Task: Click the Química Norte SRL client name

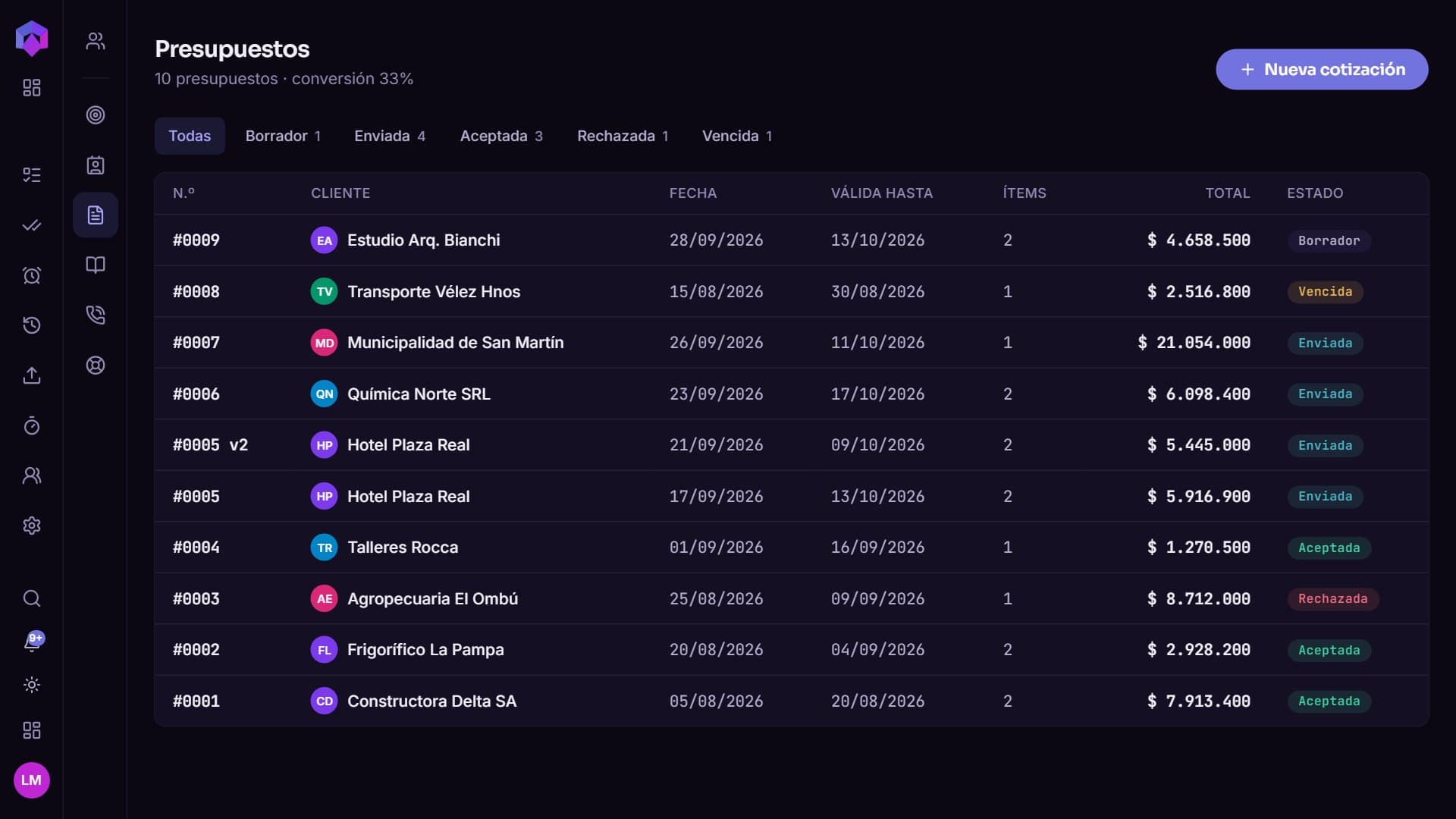Action: pos(419,394)
